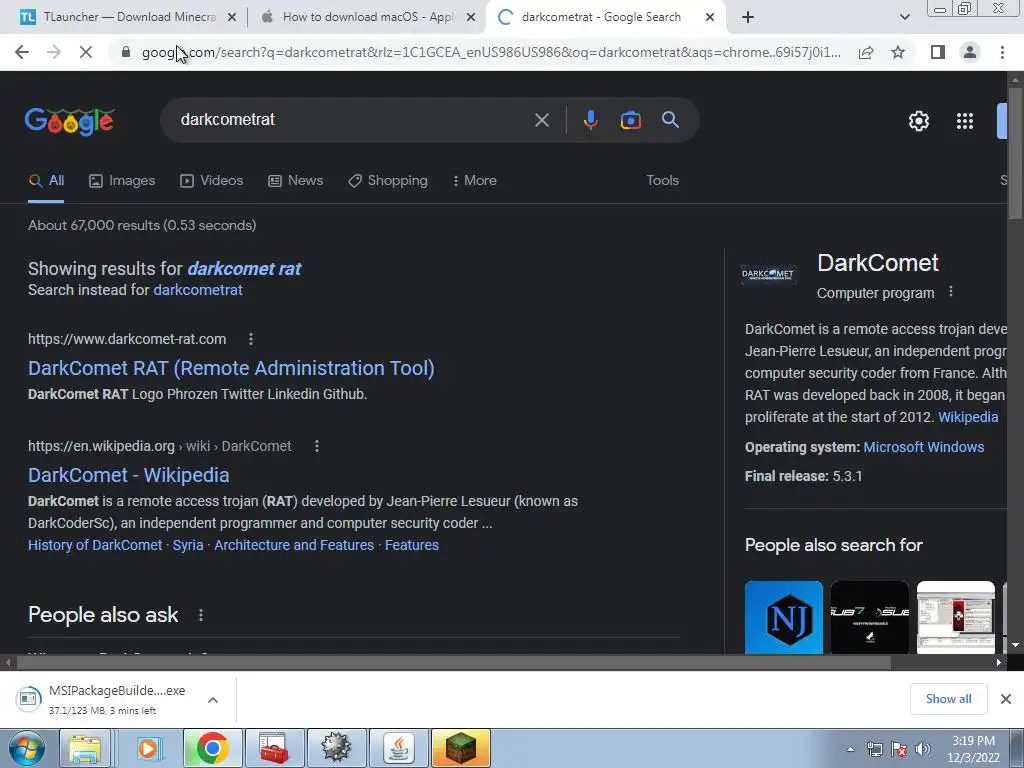Open MSIPackageBuilder download item
This screenshot has width=1024, height=768.
coord(104,699)
